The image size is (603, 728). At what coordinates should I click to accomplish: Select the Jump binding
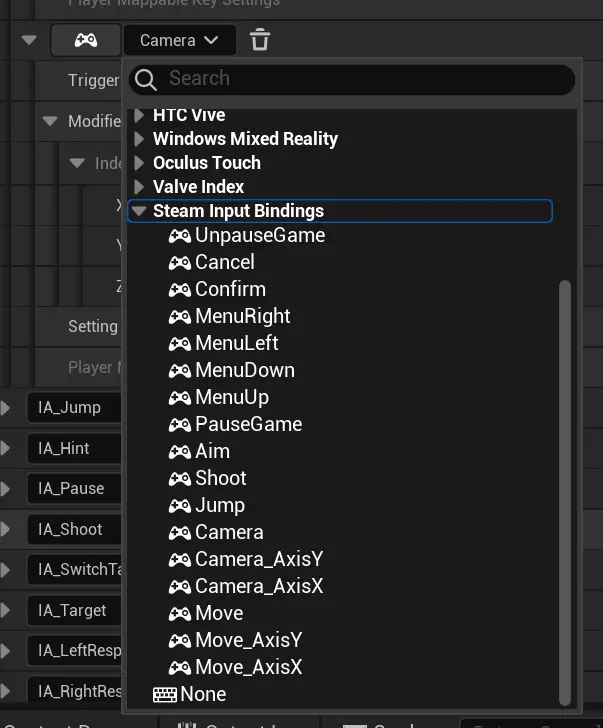point(220,505)
